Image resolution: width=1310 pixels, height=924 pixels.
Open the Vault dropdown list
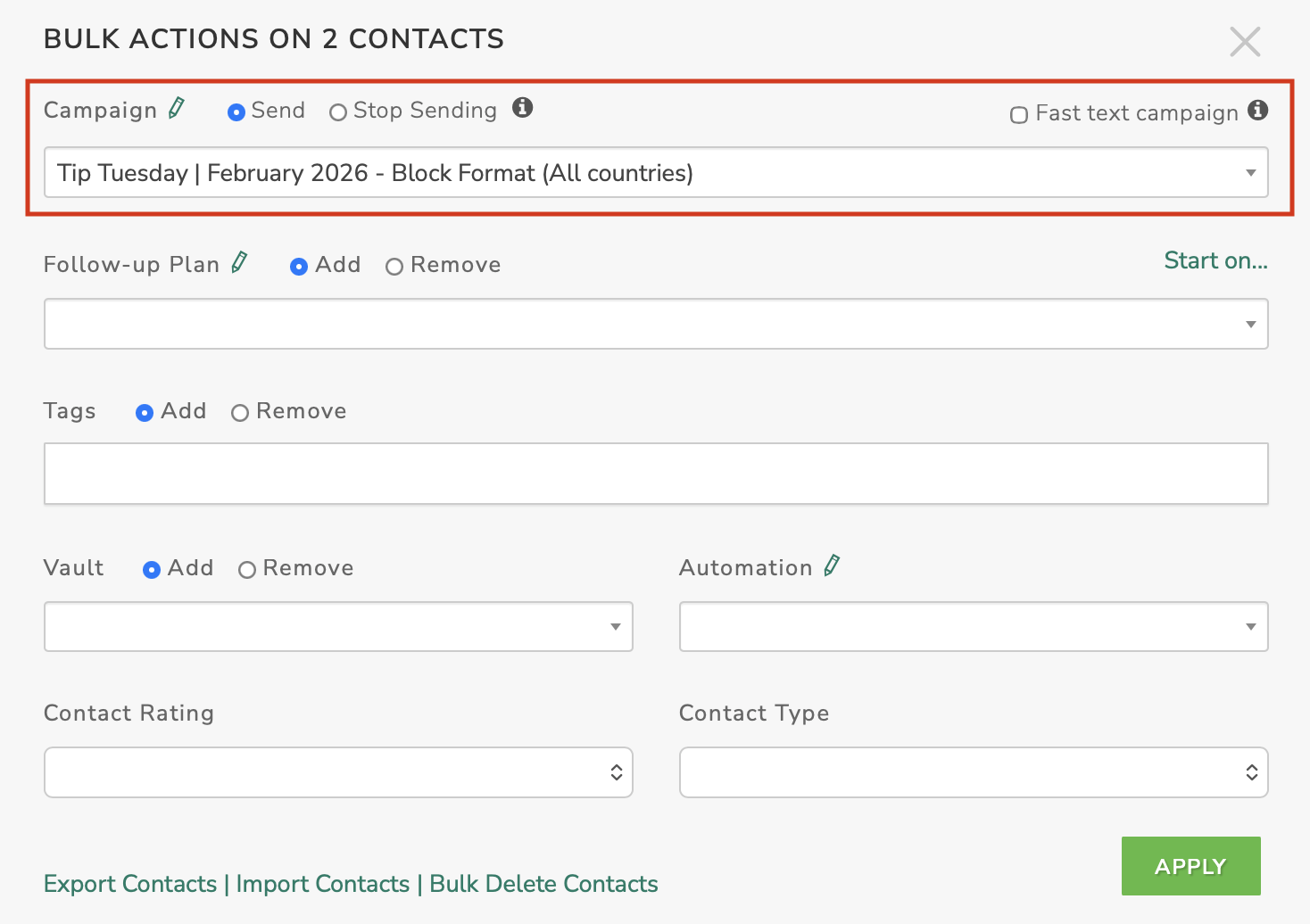pos(337,627)
